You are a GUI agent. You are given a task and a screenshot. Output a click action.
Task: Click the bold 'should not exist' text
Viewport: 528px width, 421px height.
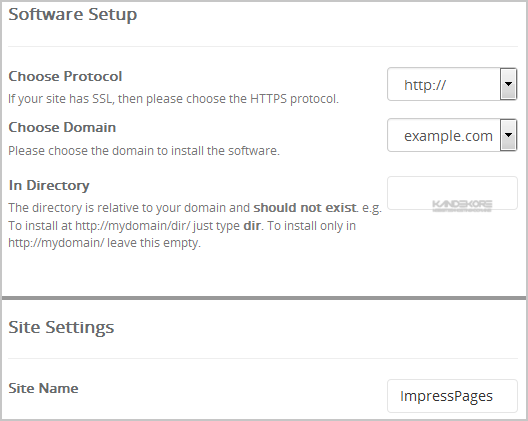point(305,208)
